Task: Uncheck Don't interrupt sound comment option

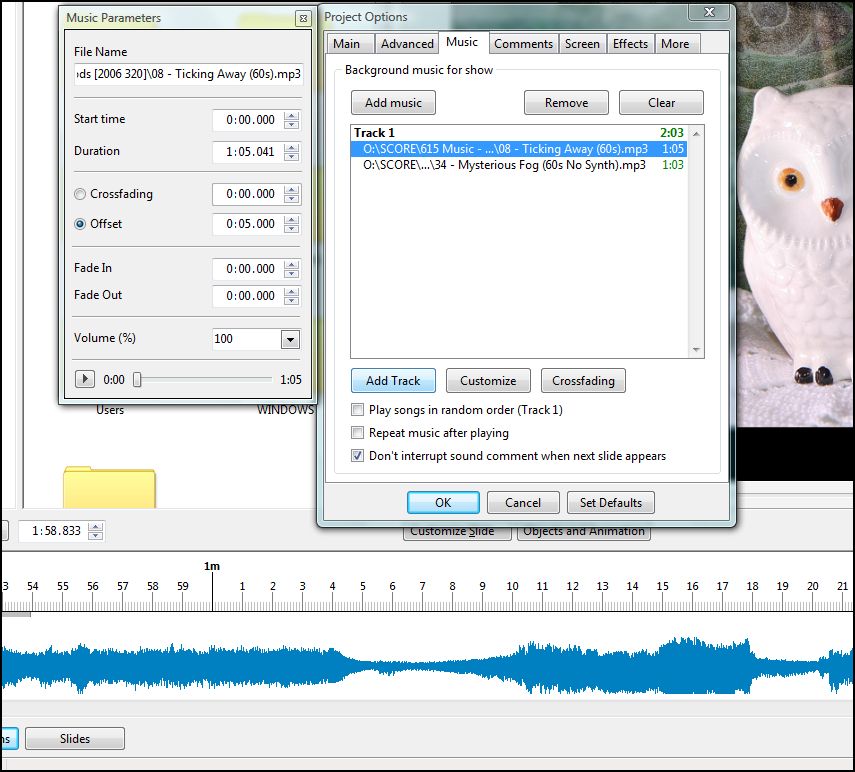Action: coord(358,456)
